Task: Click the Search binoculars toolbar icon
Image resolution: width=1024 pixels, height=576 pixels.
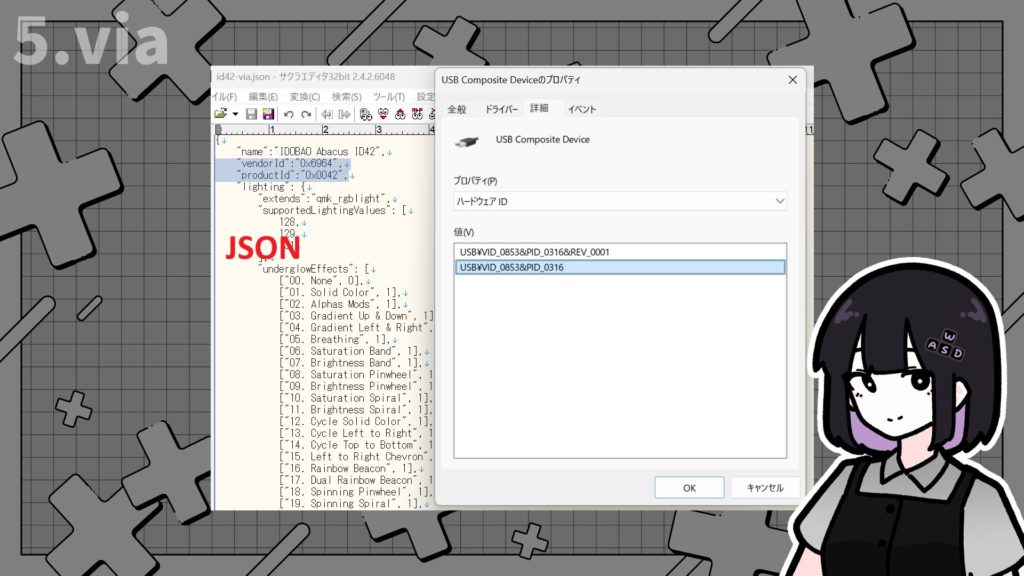Action: 368,114
